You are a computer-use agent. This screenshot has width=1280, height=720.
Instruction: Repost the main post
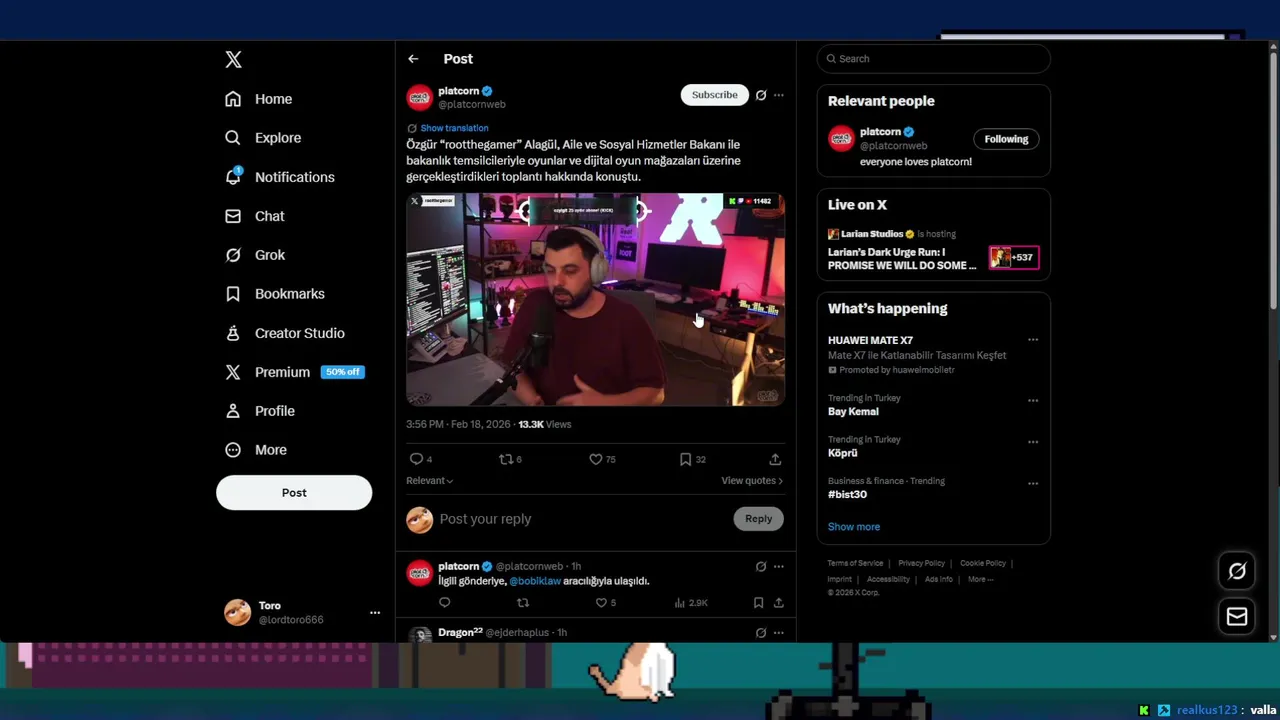(x=506, y=459)
